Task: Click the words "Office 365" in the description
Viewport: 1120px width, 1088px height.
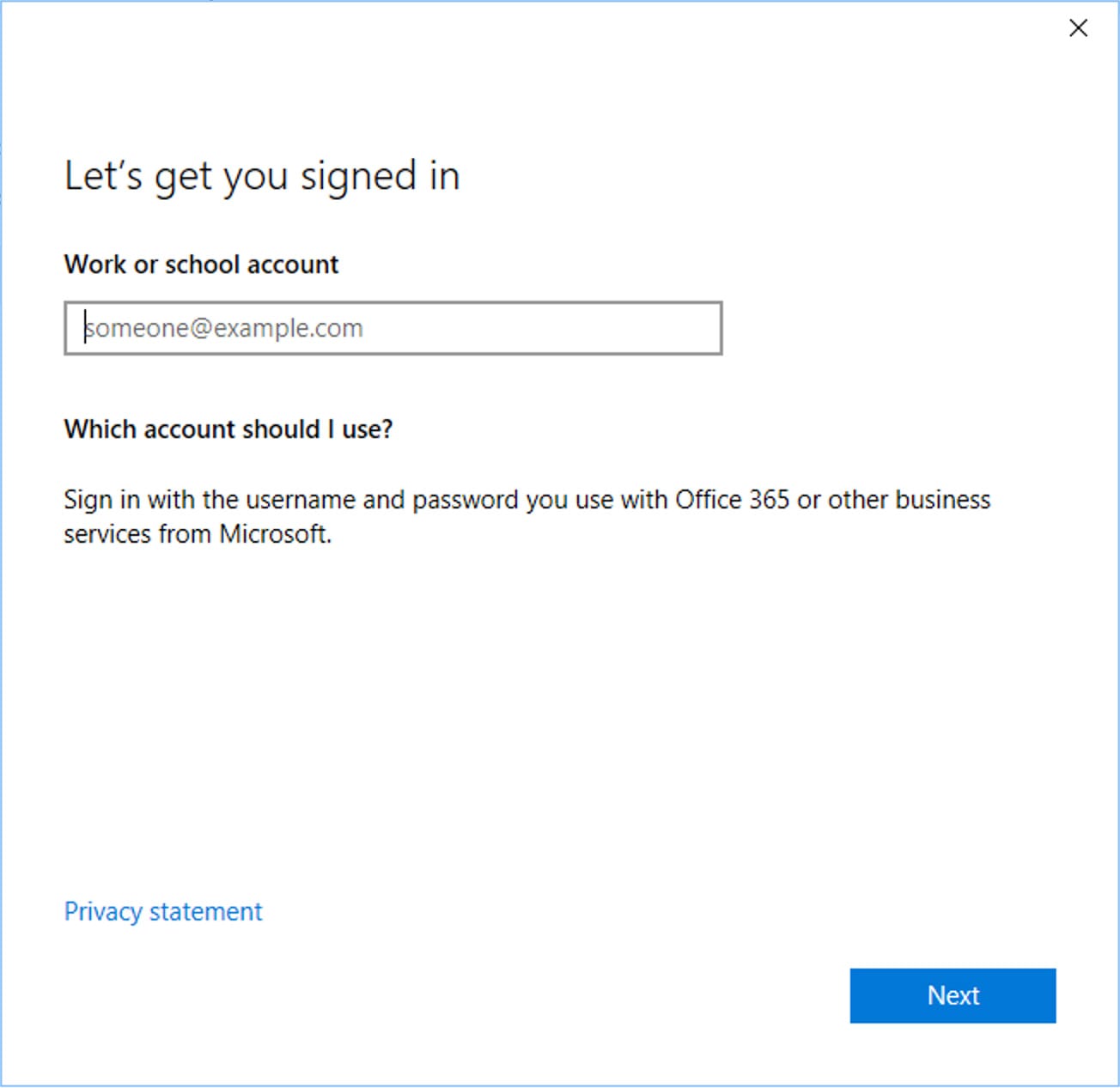Action: click(732, 500)
